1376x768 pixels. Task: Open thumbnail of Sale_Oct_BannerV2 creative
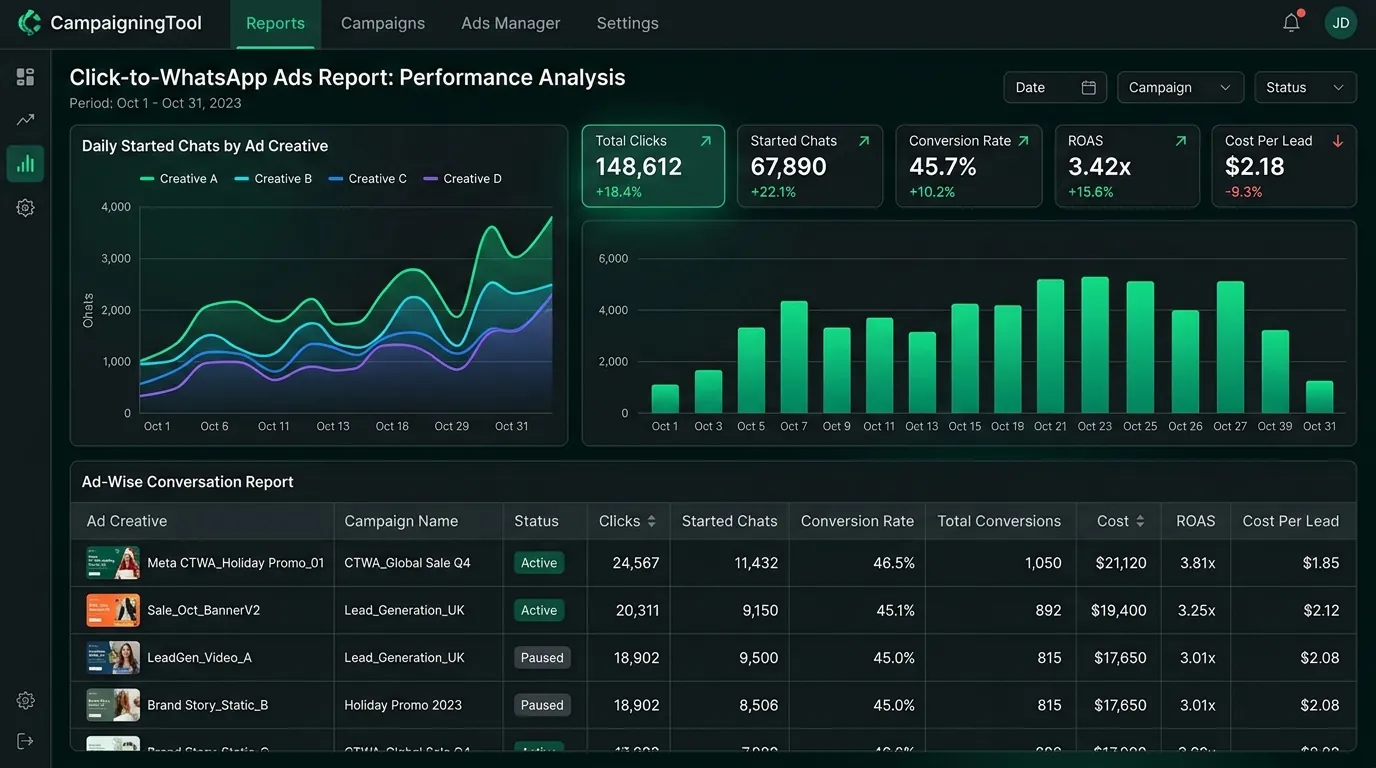(113, 610)
